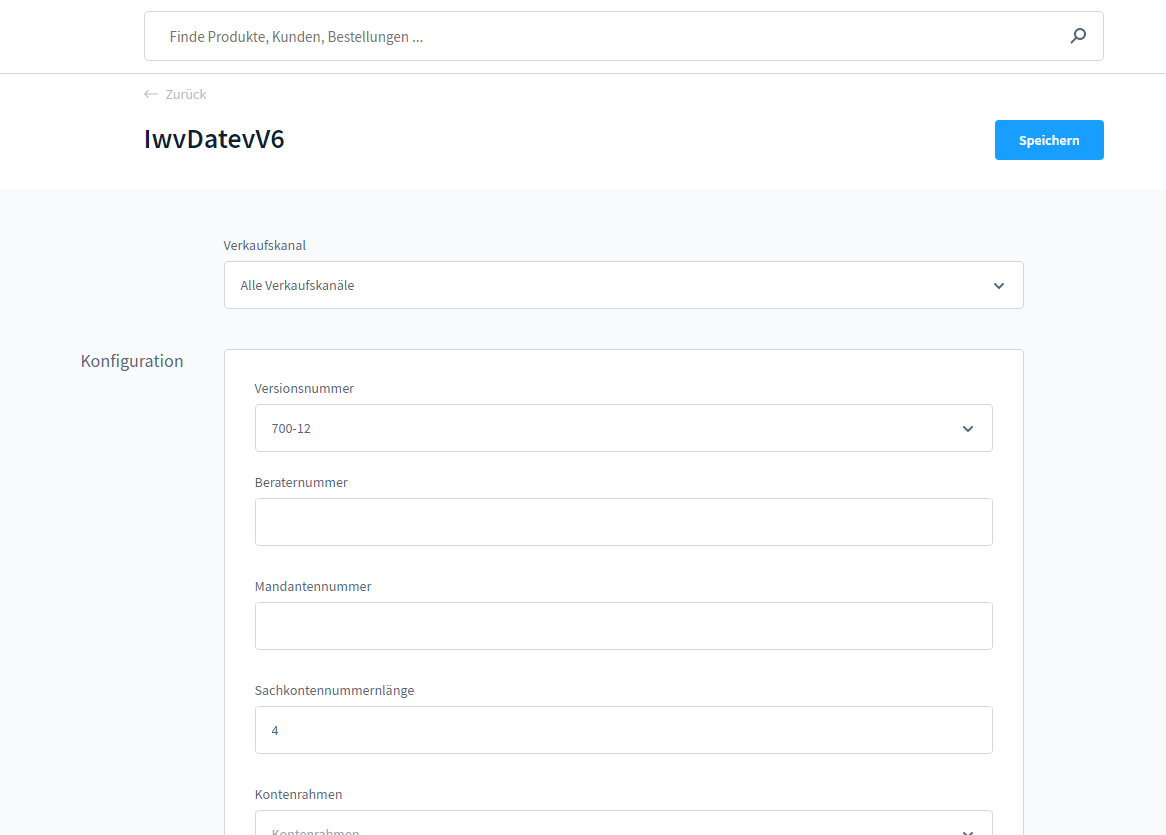The image size is (1166, 835).
Task: Click the Verkaufskanal field label
Action: point(265,245)
